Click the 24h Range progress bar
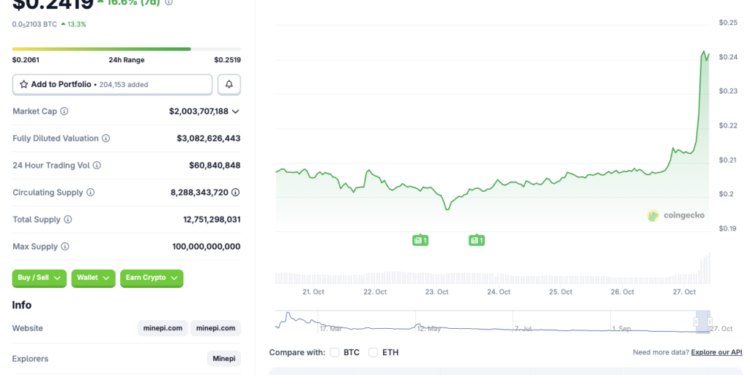 point(126,49)
